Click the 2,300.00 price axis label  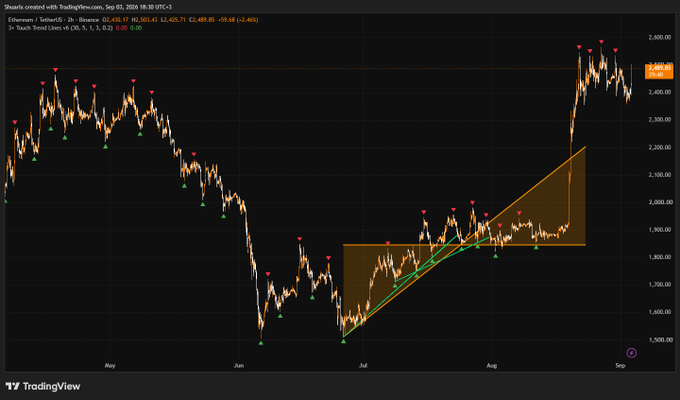pos(660,120)
